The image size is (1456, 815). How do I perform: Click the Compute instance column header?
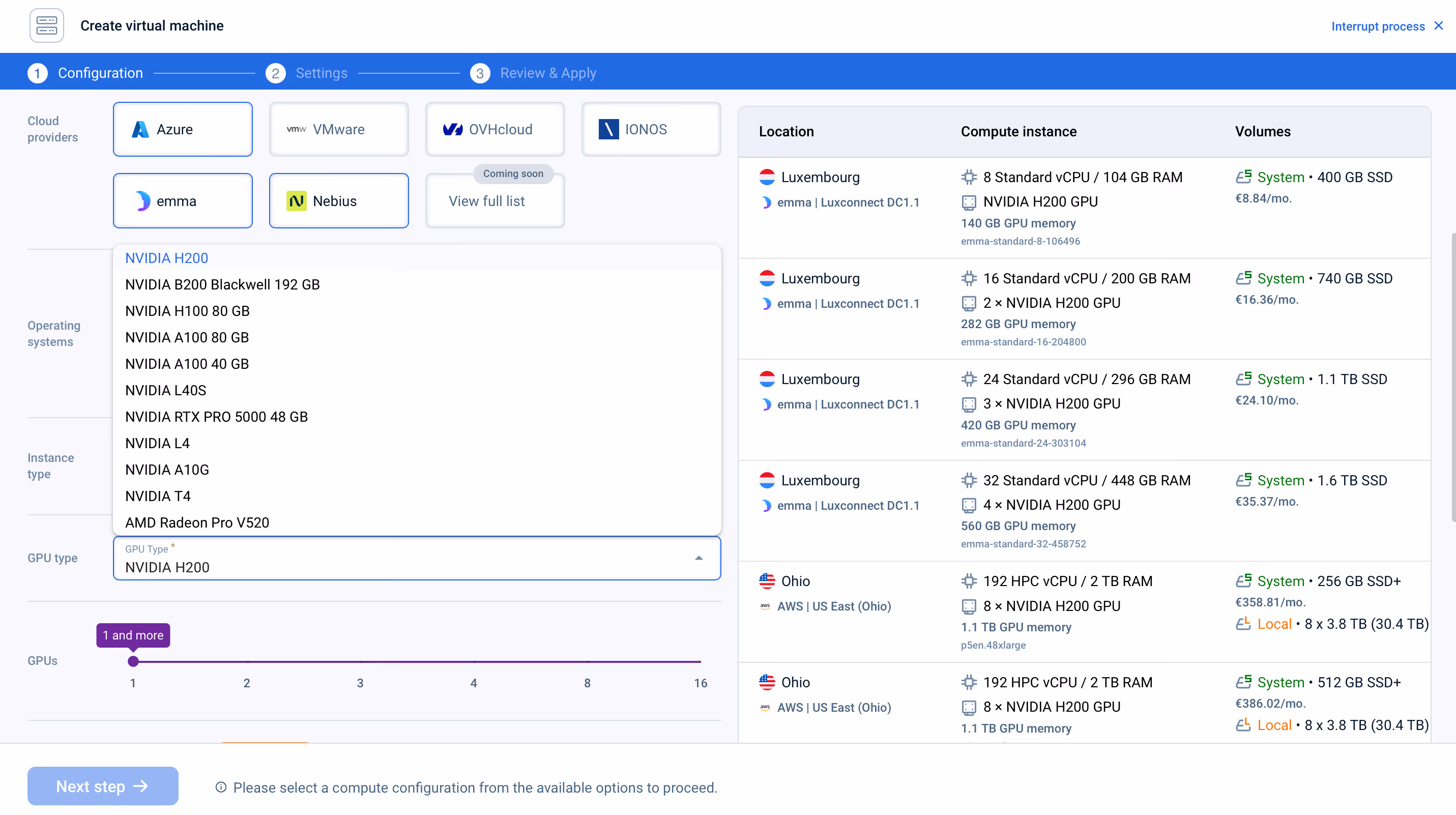point(1018,132)
